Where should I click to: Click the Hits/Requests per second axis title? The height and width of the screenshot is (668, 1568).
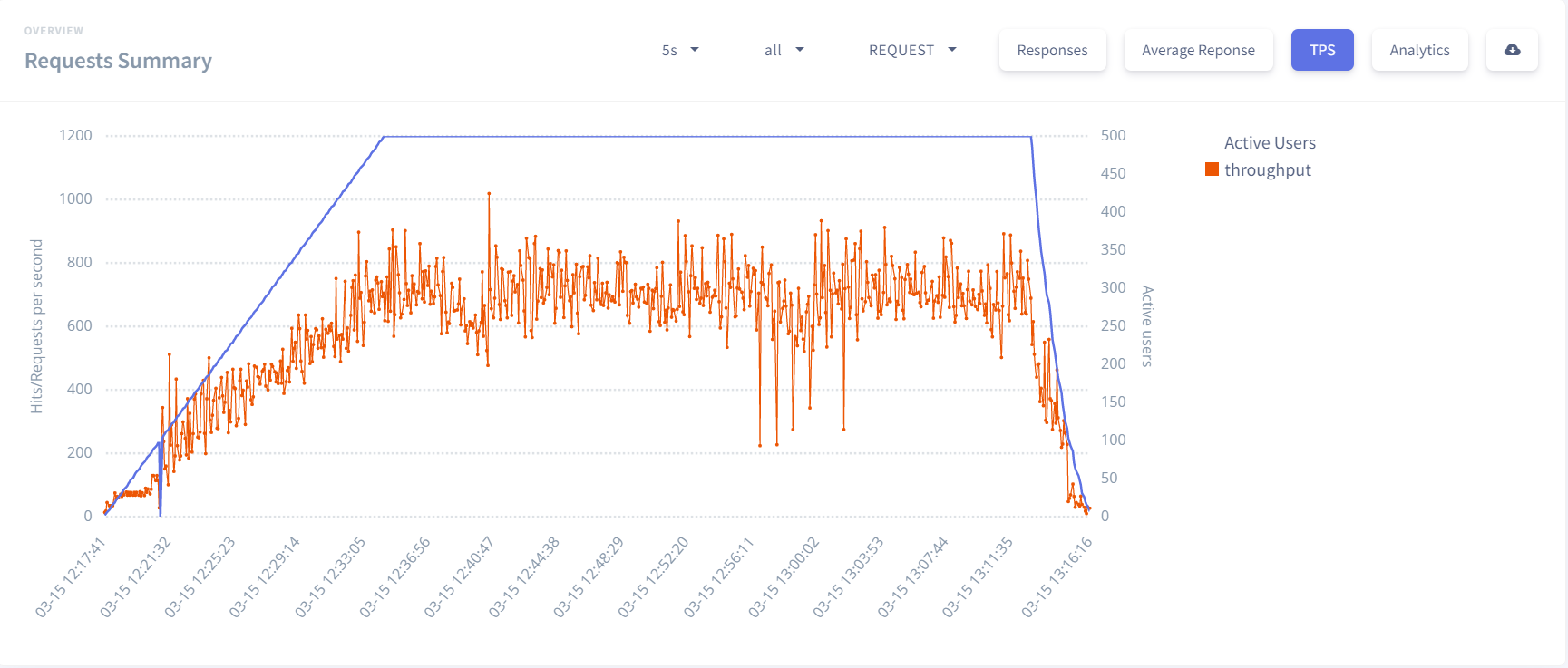pos(36,326)
